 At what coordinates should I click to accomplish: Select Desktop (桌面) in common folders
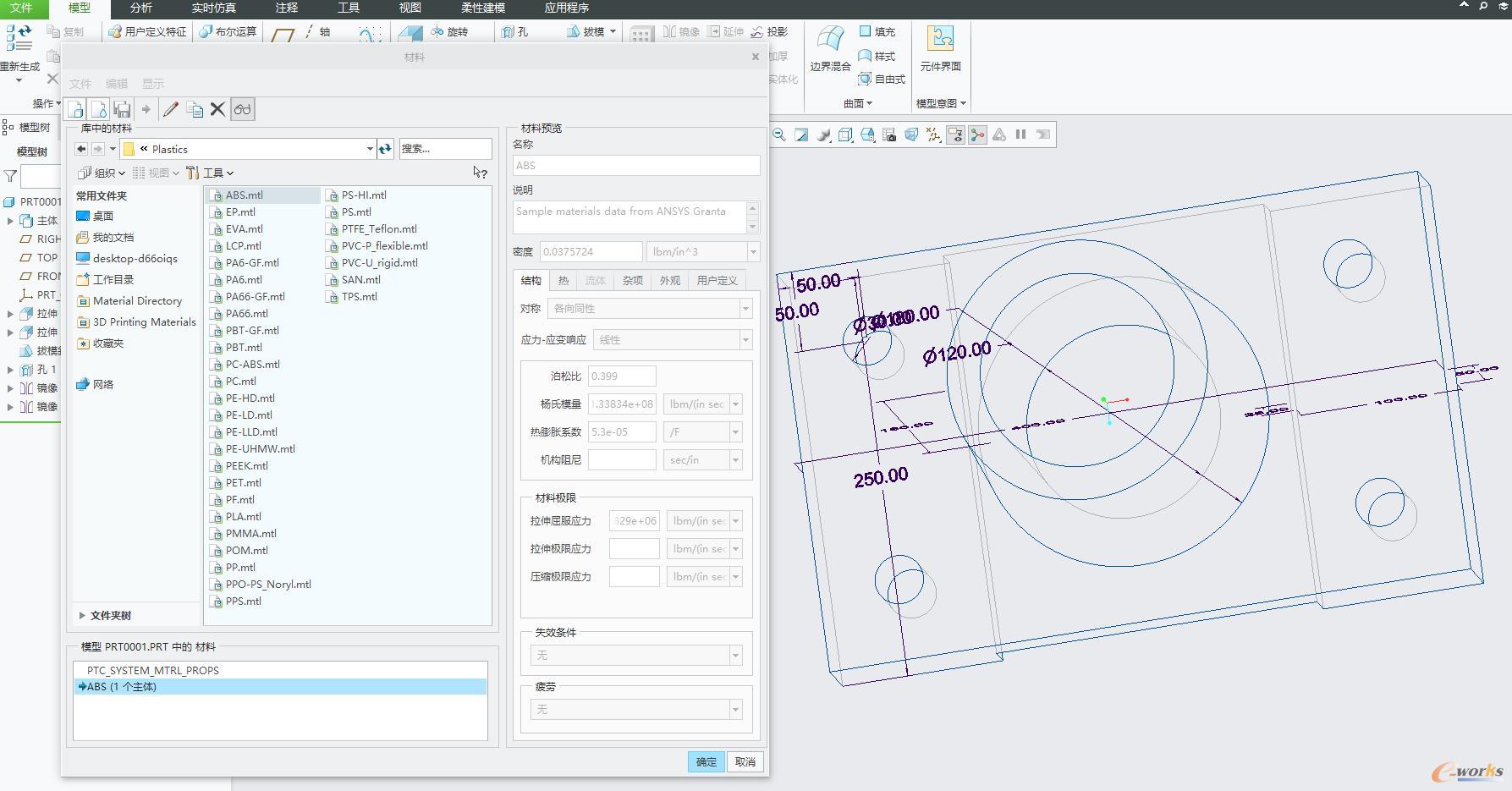click(x=95, y=217)
